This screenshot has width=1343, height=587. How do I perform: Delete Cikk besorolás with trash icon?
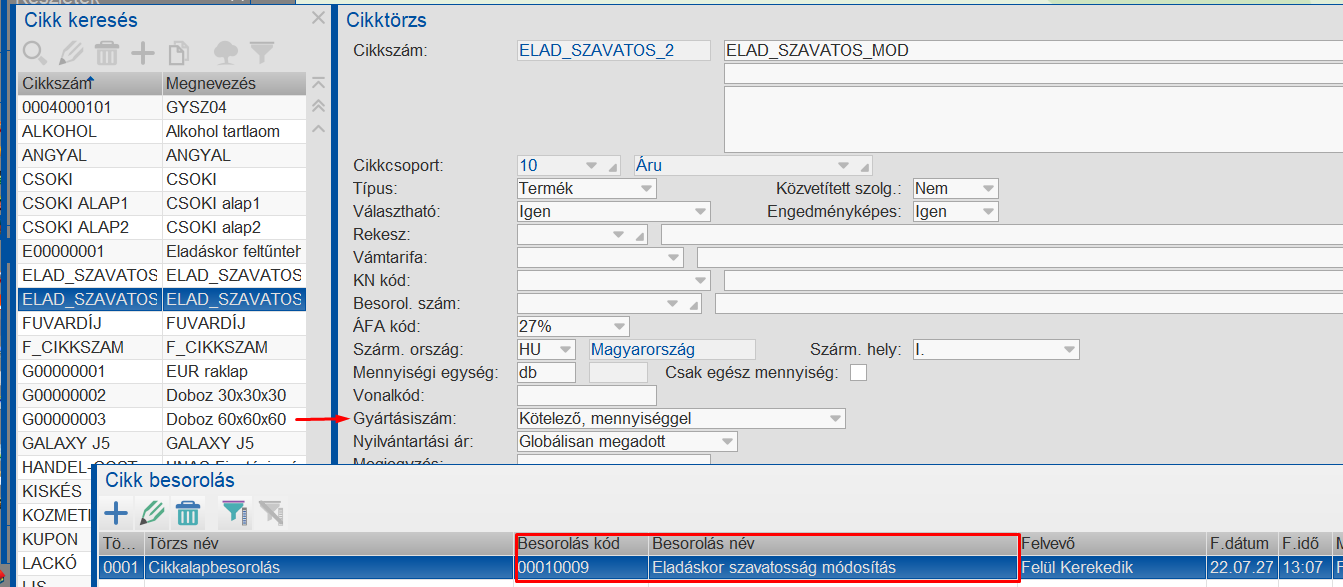[x=188, y=514]
